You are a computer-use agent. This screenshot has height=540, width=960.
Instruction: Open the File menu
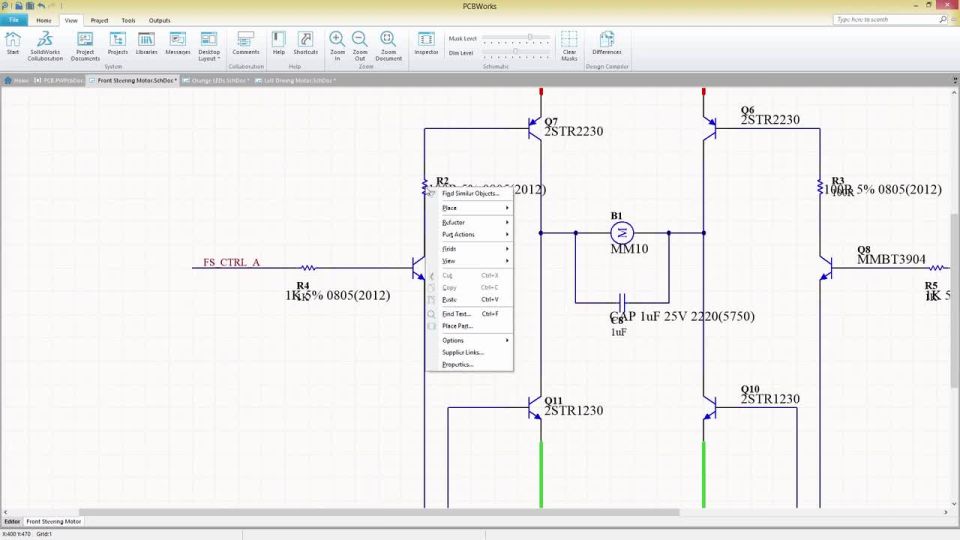coord(13,20)
